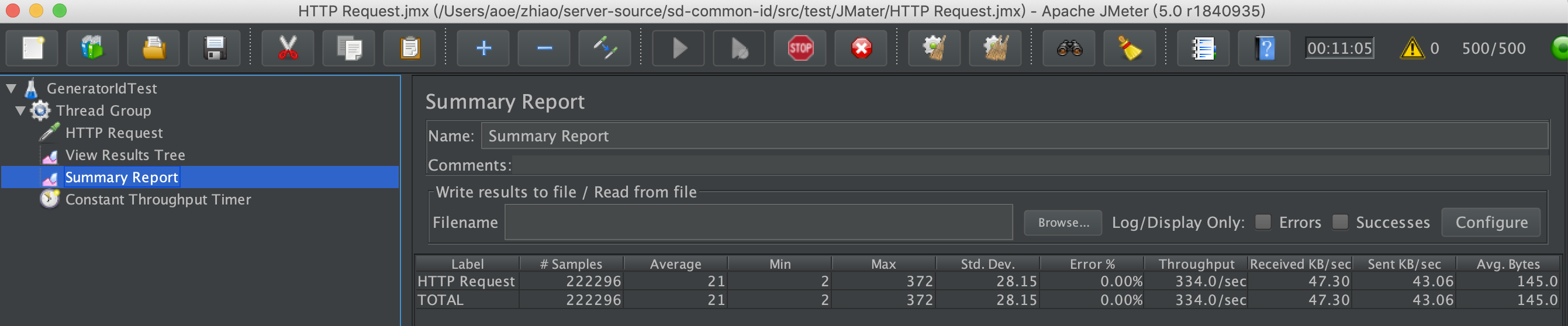This screenshot has height=326, width=1568.
Task: Click the Open file folder icon
Action: [x=153, y=48]
